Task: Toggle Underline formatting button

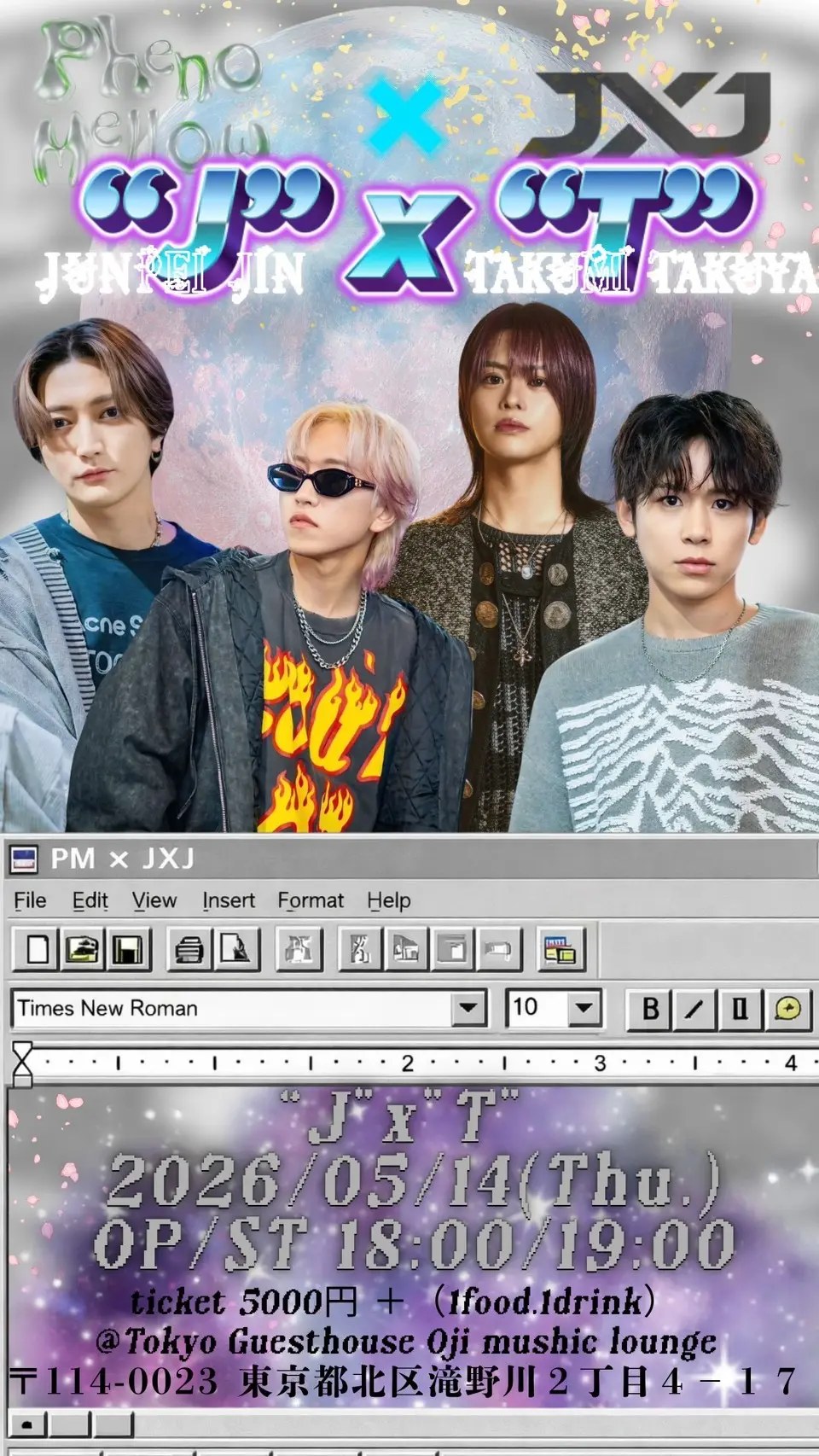Action: pos(741,1009)
